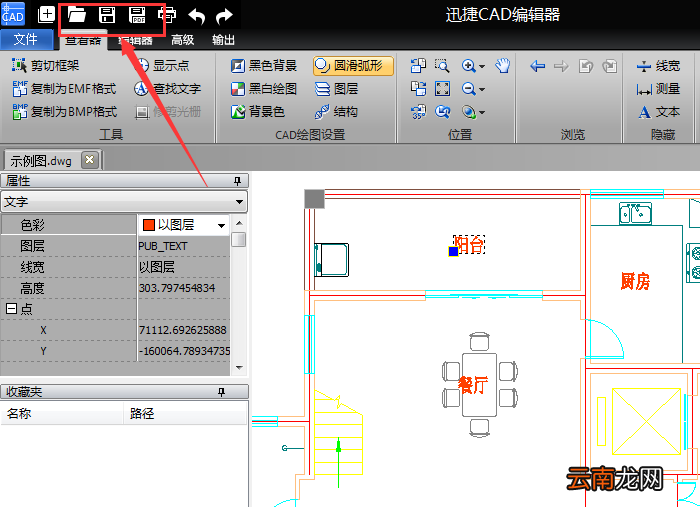This screenshot has width=700, height=507.
Task: Toggle 文本 text display
Action: pos(658,112)
